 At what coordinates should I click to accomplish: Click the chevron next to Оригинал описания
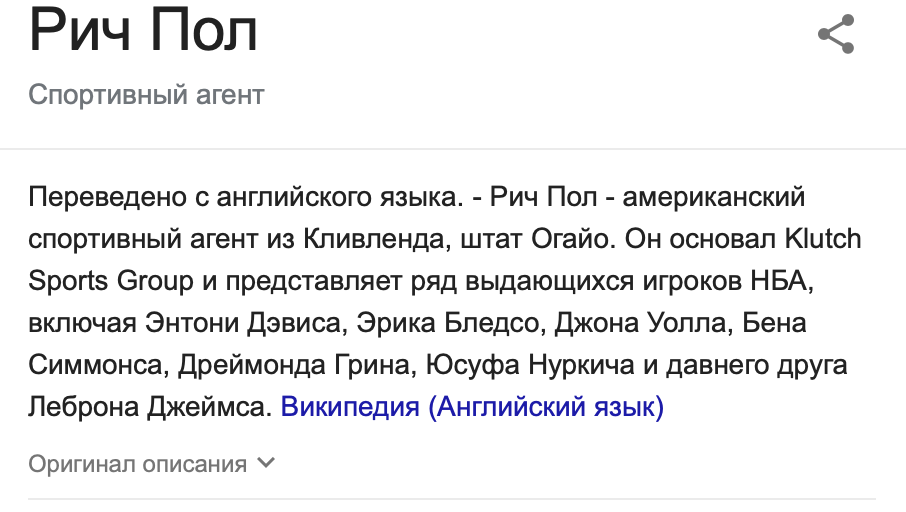[x=266, y=463]
